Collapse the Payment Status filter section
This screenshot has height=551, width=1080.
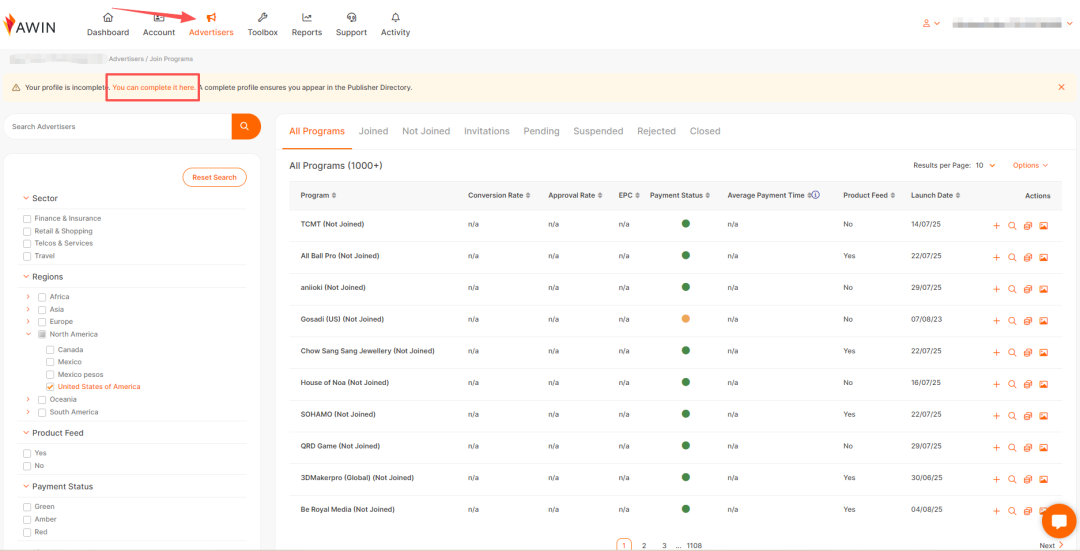[x=26, y=487]
